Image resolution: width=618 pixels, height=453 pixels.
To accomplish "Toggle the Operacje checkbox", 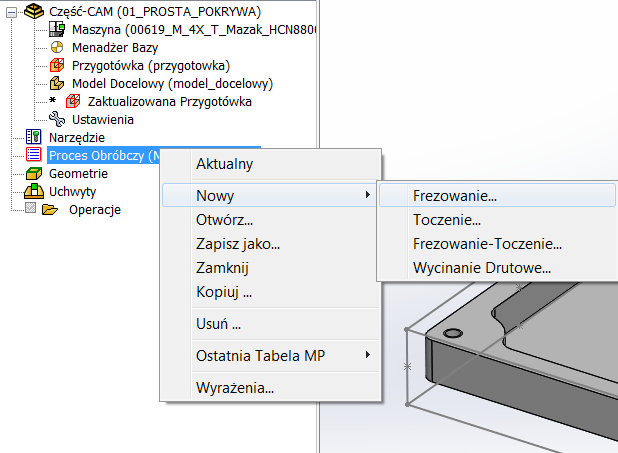I will tap(31, 209).
